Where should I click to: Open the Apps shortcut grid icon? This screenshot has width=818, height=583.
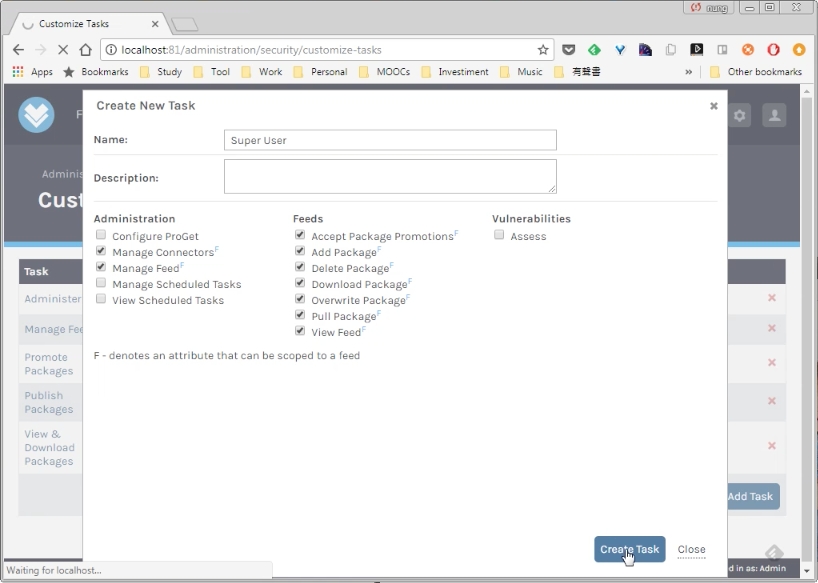(18, 72)
